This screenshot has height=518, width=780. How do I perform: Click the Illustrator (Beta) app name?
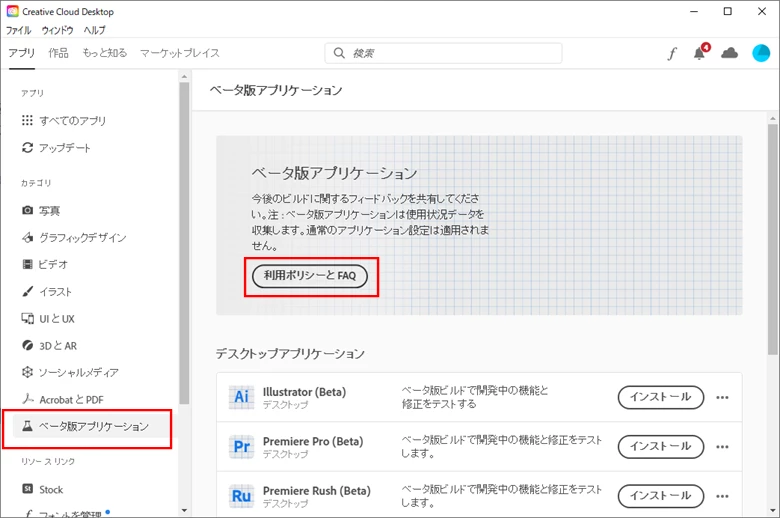(x=304, y=392)
